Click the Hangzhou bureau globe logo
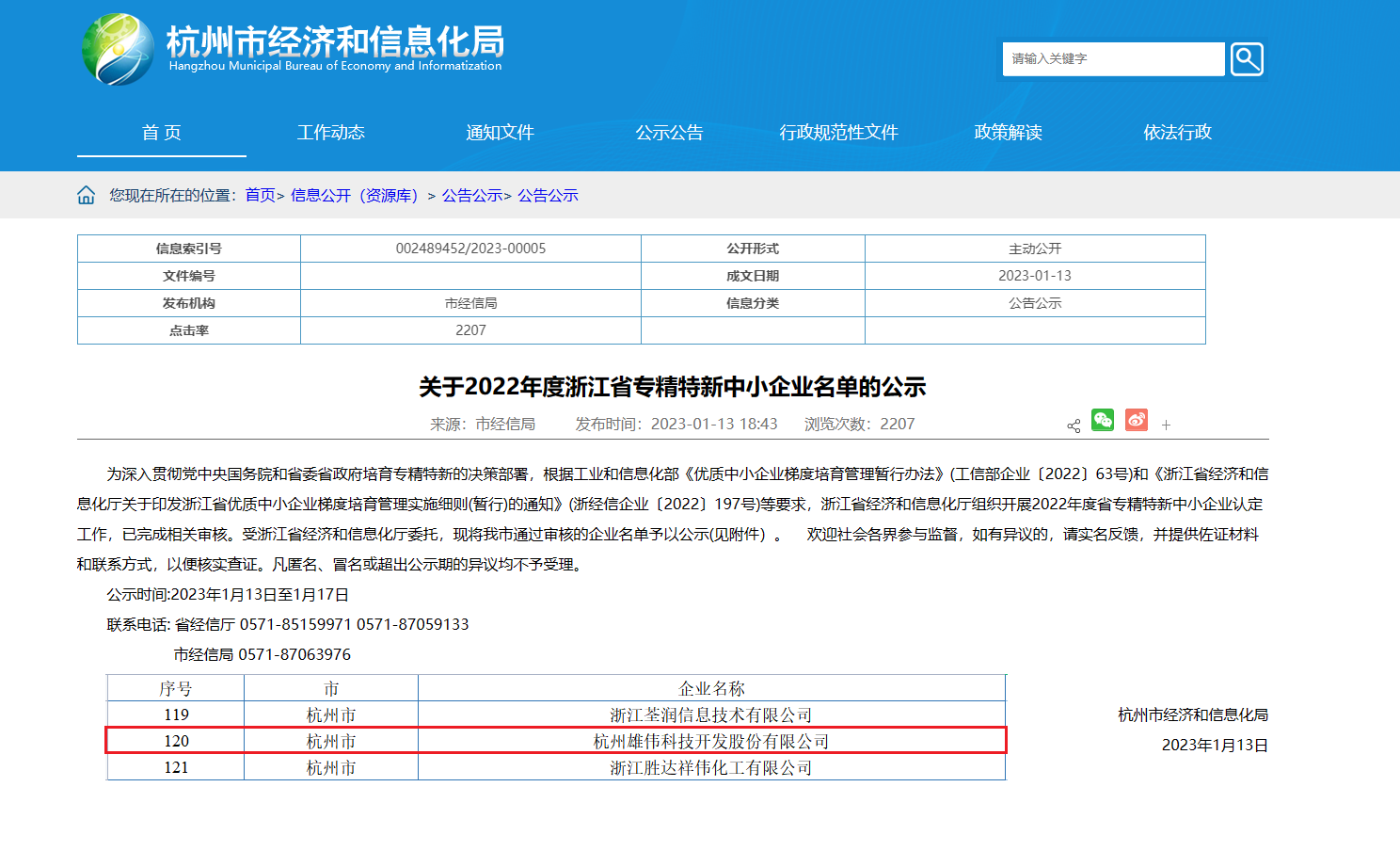The height and width of the screenshot is (851, 1400). (x=118, y=49)
